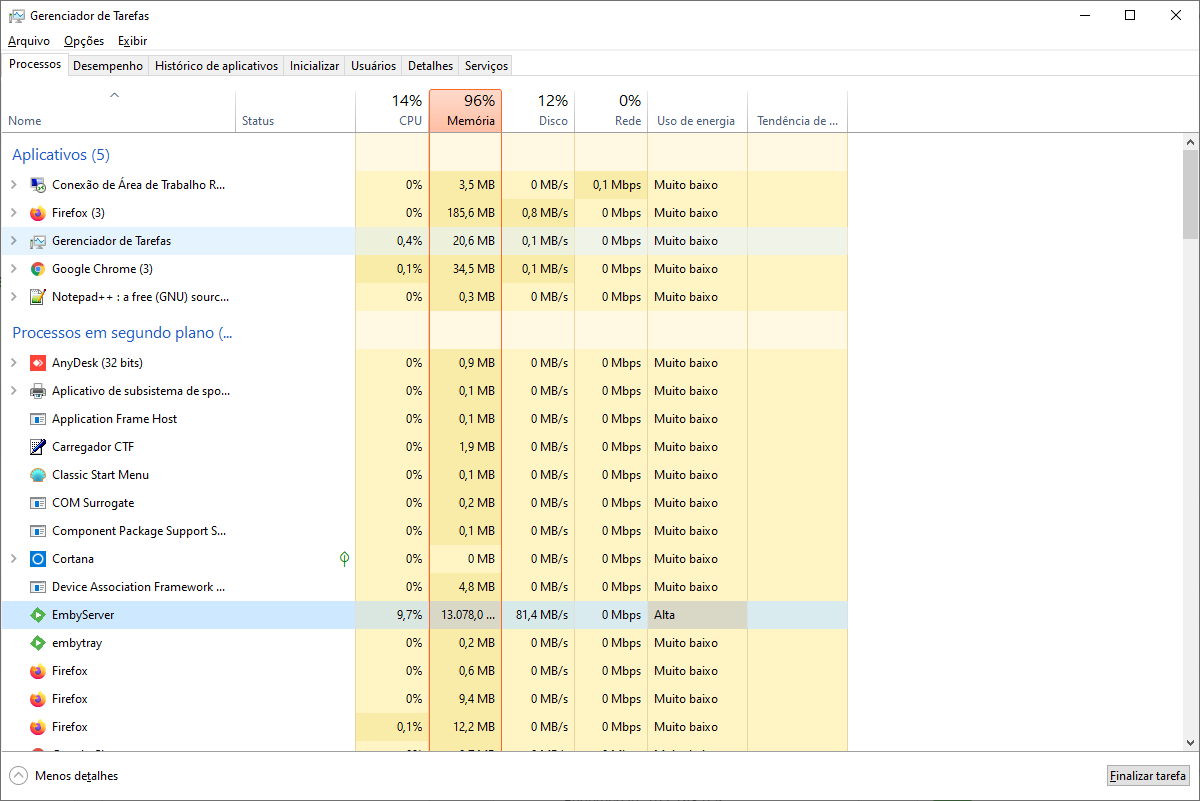Click the Google Chrome app icon
The height and width of the screenshot is (801, 1200).
[x=38, y=269]
